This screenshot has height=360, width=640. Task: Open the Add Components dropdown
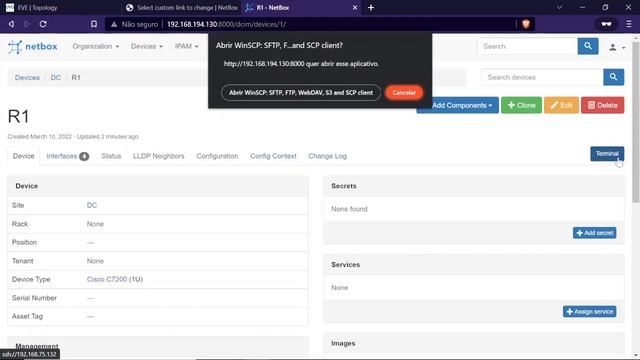(x=458, y=105)
